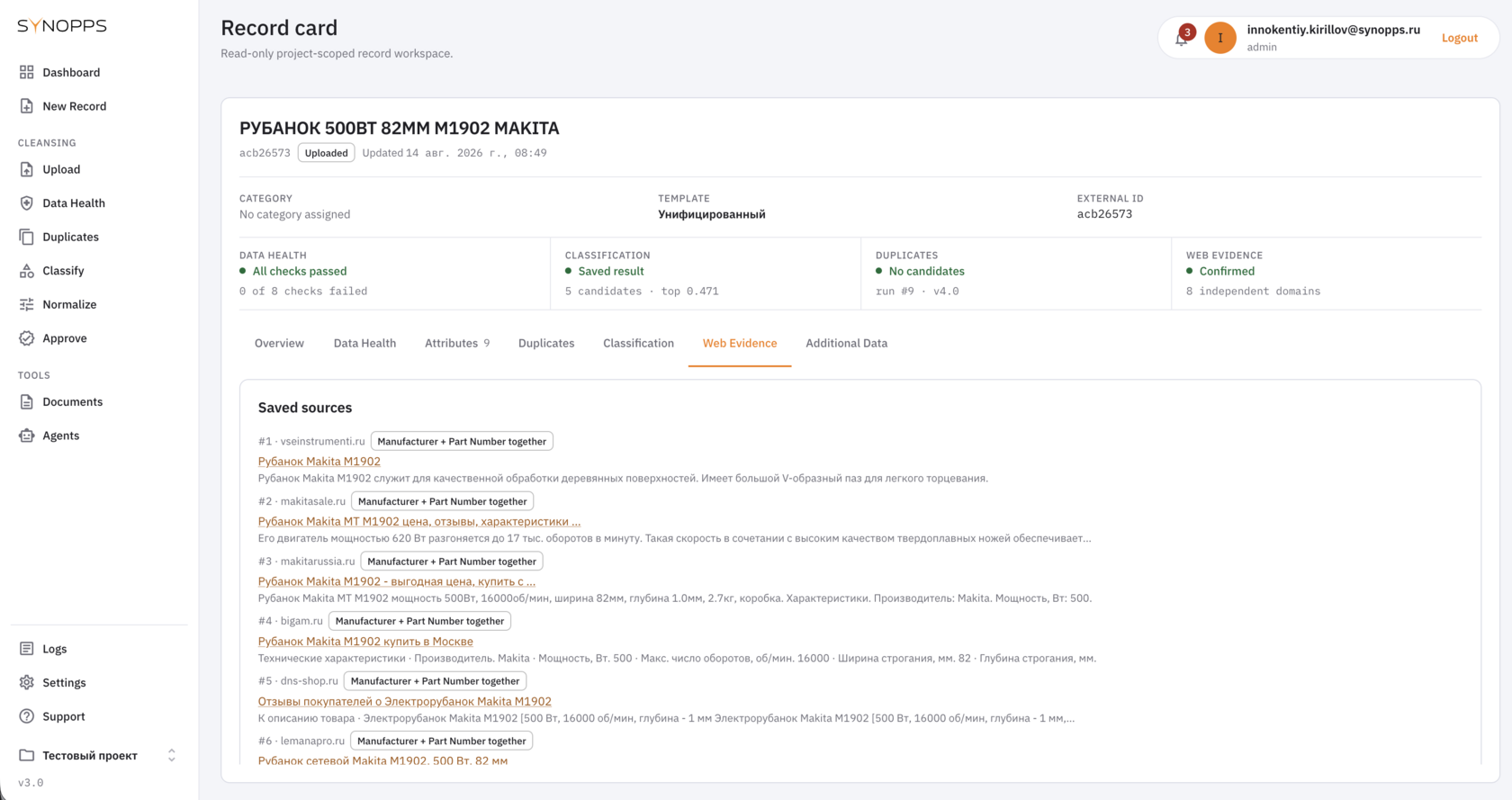
Task: Open notifications bell with badge 3
Action: point(1182,38)
